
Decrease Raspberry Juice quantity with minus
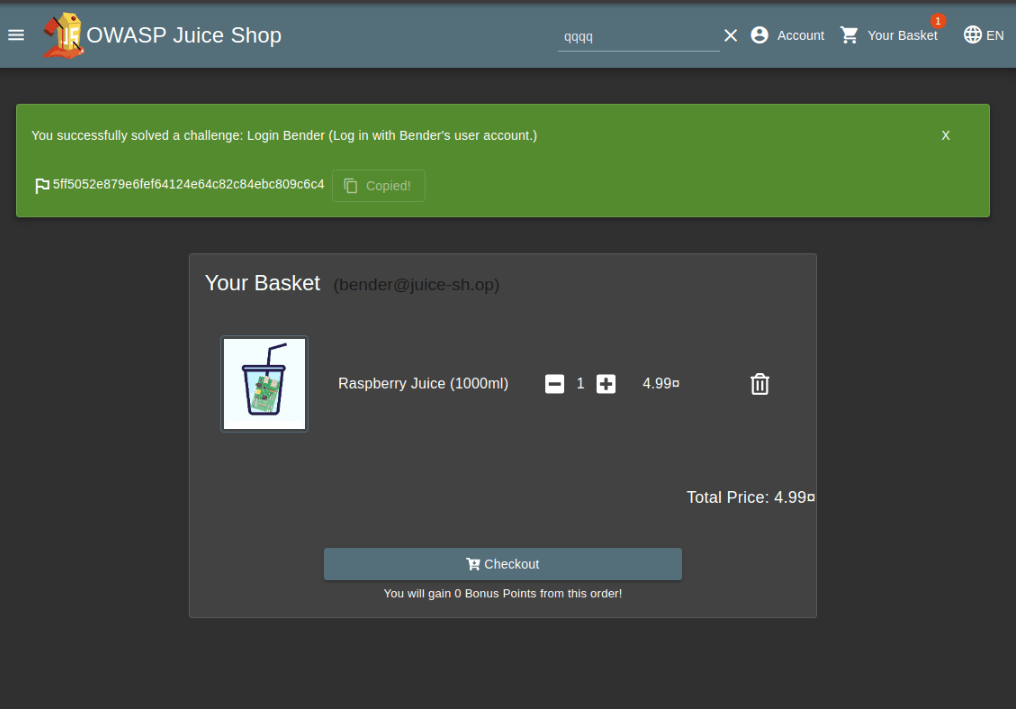(555, 384)
